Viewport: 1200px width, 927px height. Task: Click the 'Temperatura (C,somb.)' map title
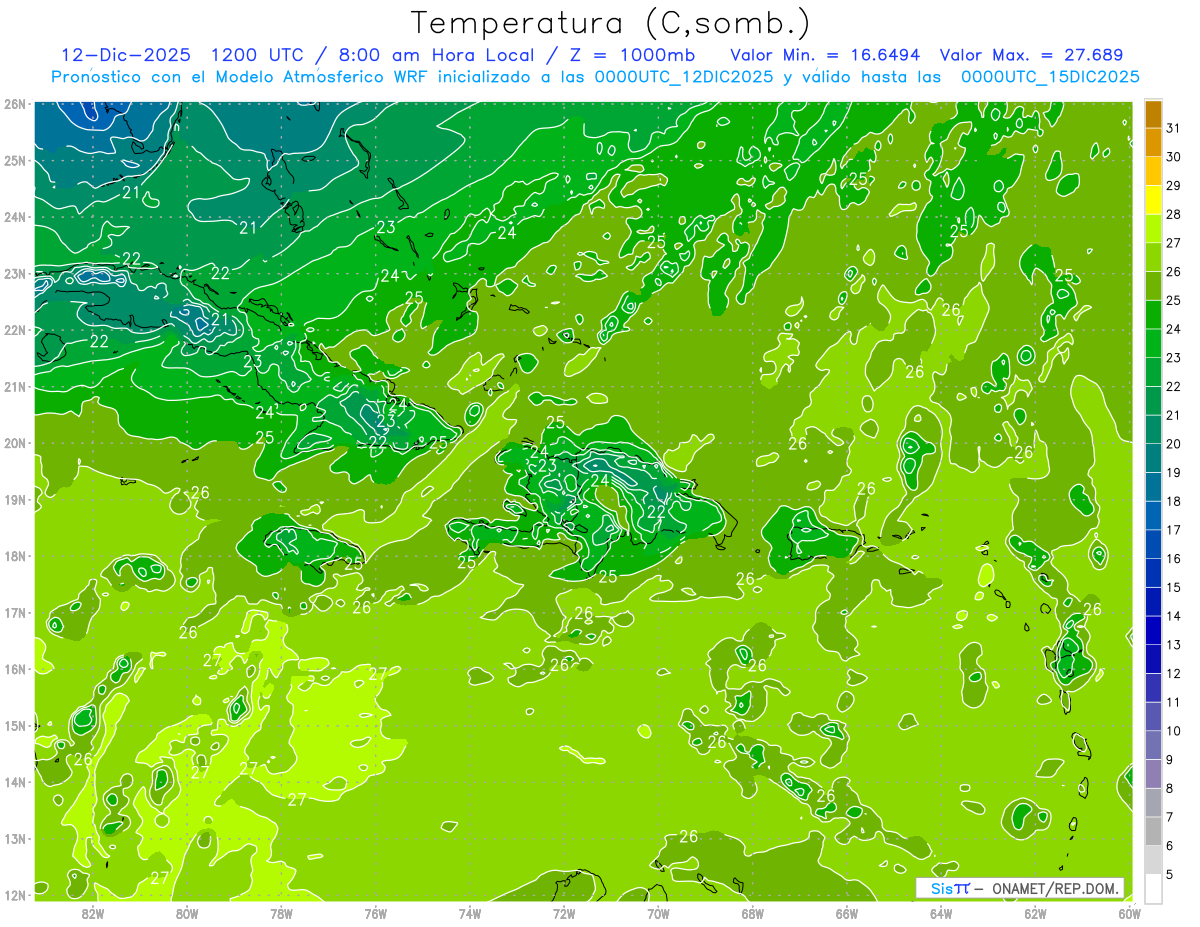pyautogui.click(x=611, y=24)
